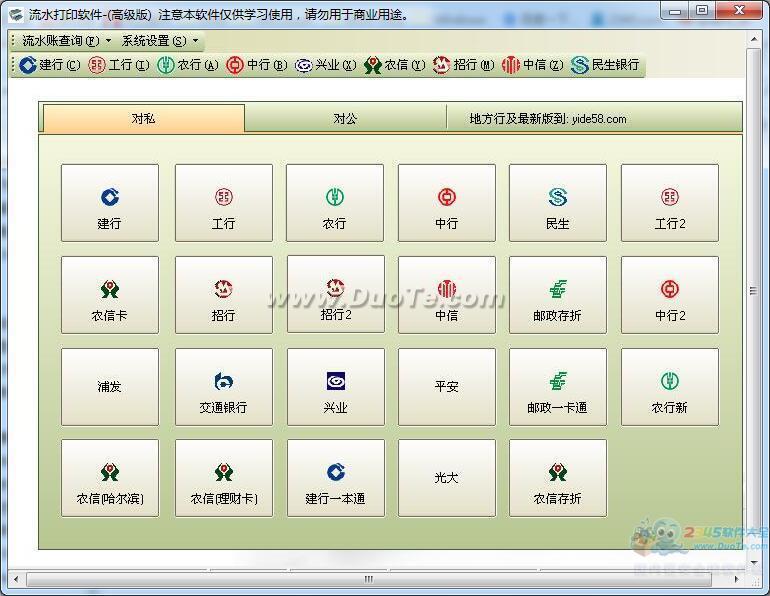This screenshot has width=770, height=596.
Task: Open the 地方行及最新版到 yide58.com tab
Action: [x=548, y=118]
